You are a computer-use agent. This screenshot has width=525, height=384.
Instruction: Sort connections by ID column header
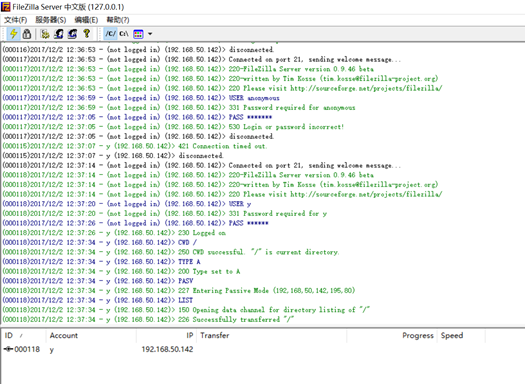pyautogui.click(x=23, y=335)
